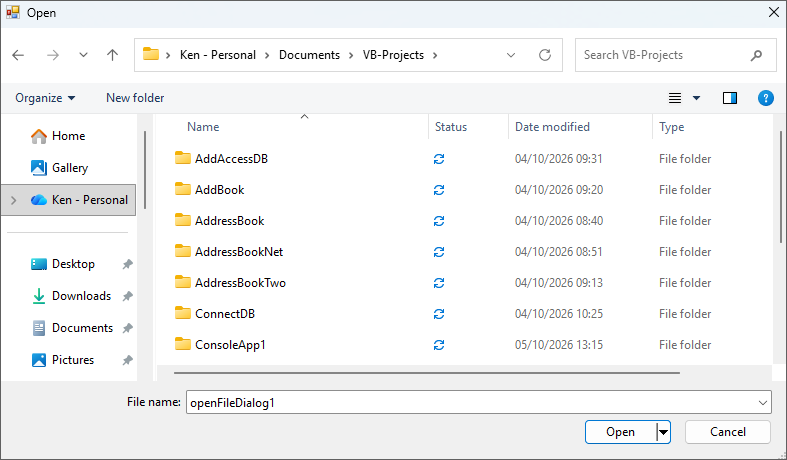Go forward with the right arrow
The image size is (787, 460).
(53, 55)
